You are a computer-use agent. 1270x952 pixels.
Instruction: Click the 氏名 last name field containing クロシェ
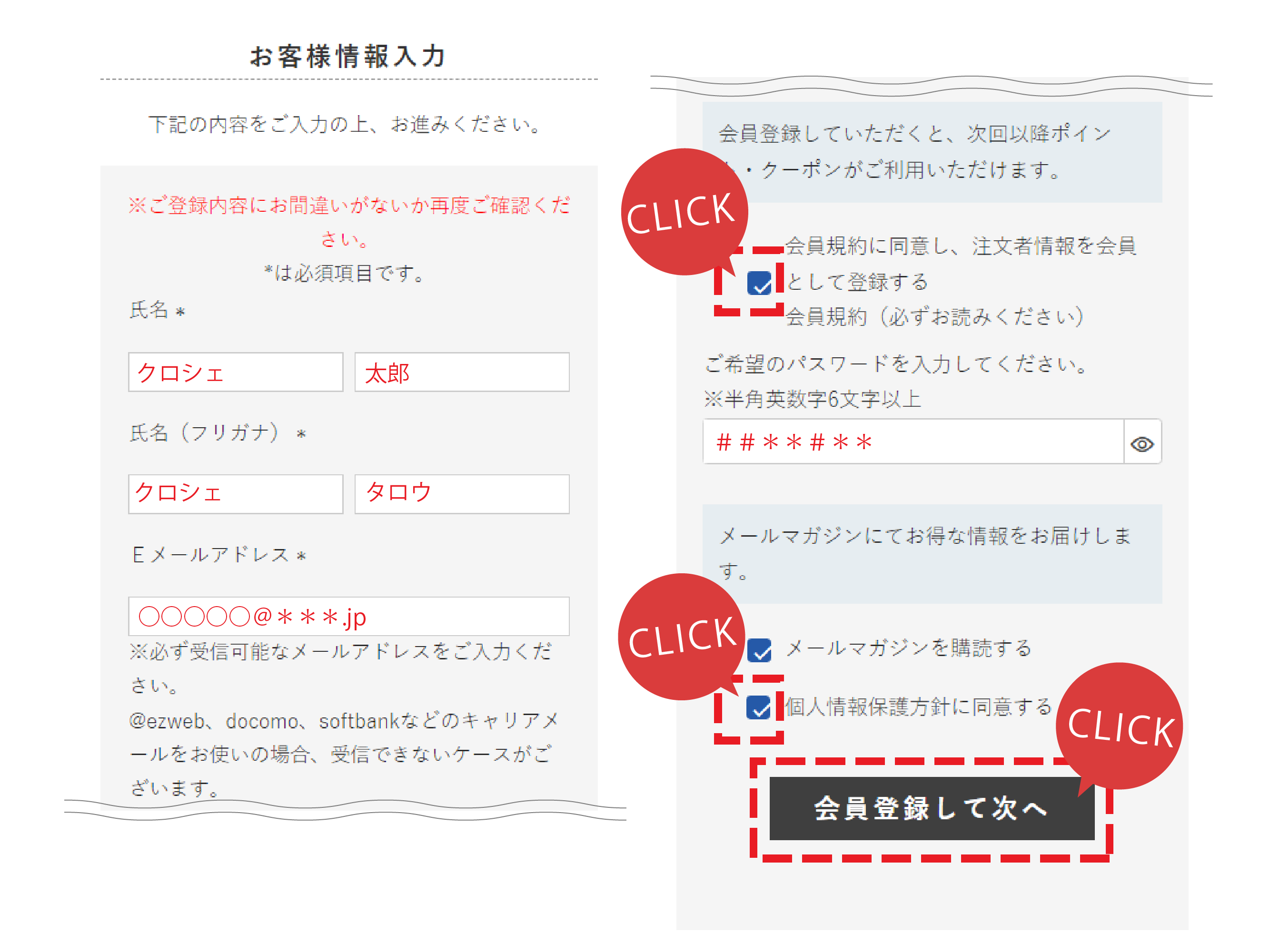(x=236, y=373)
